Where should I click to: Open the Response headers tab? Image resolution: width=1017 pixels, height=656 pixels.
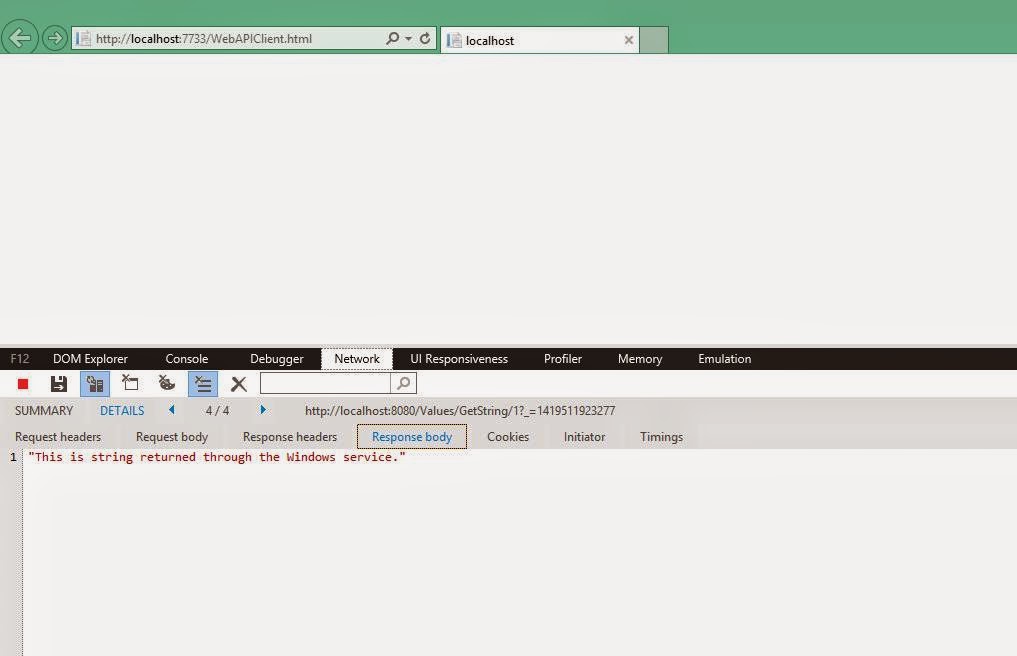290,437
